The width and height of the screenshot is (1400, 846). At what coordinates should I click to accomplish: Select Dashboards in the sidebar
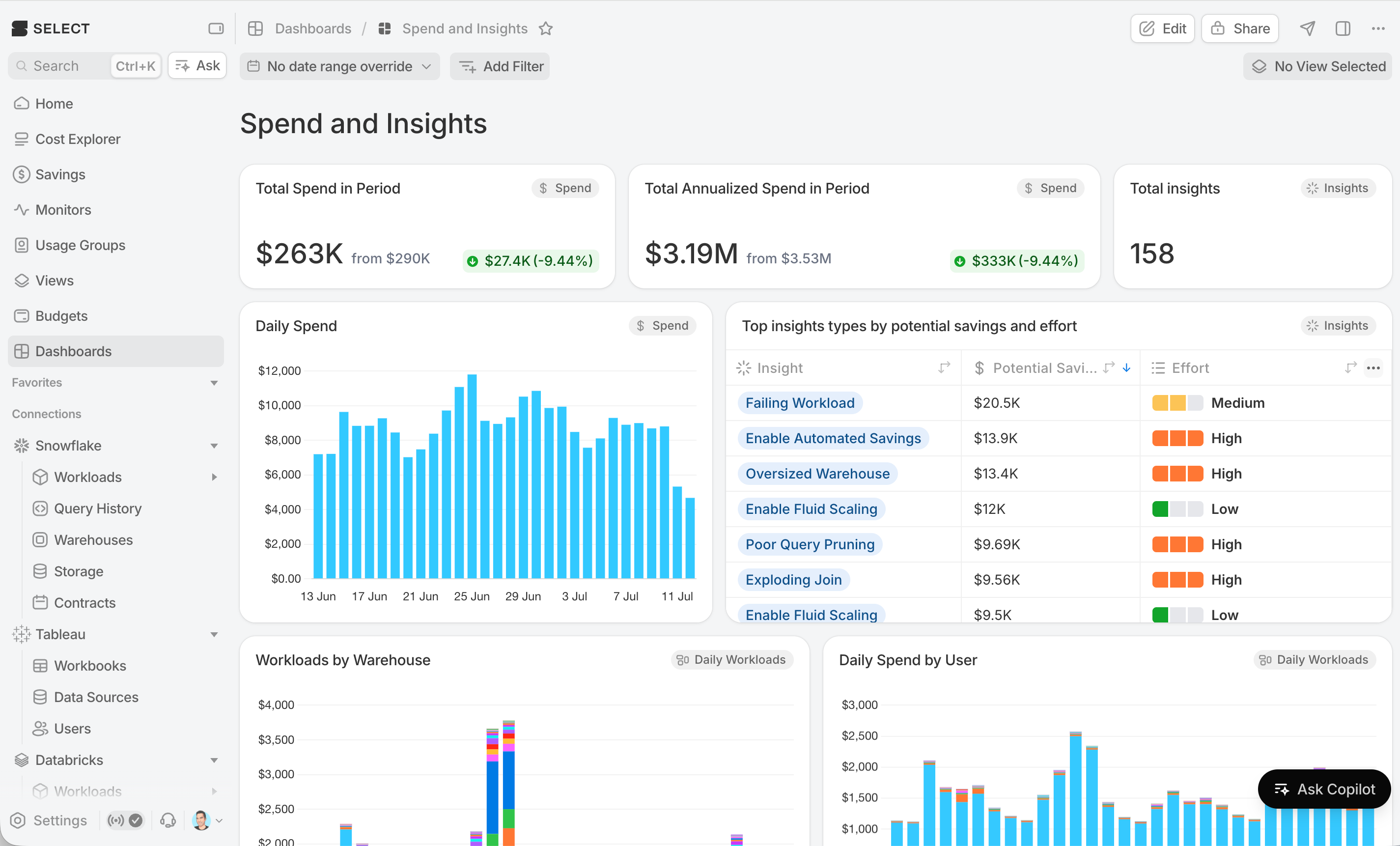click(x=116, y=351)
